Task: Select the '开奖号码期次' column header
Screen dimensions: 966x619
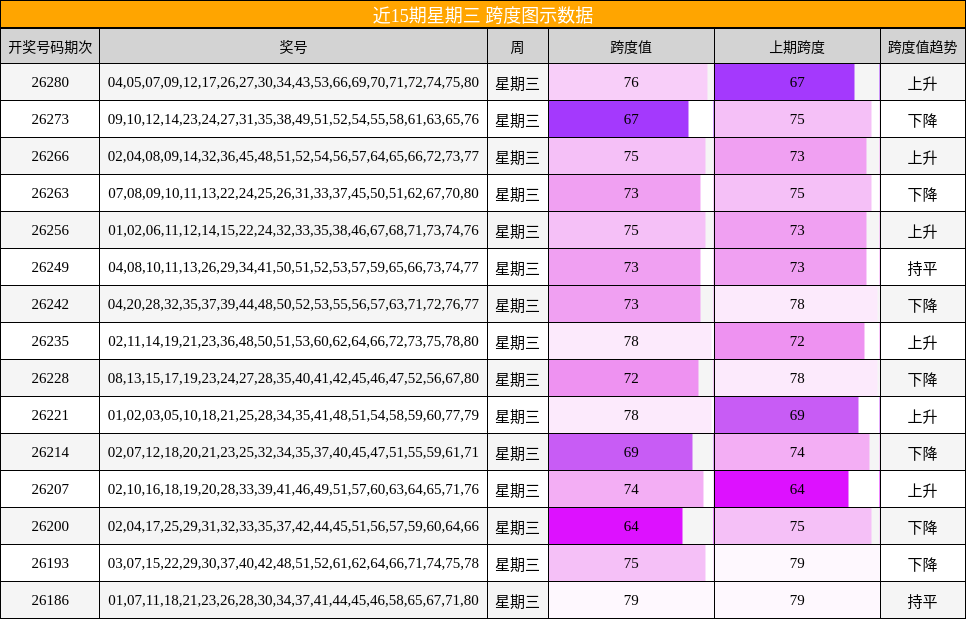Action: coord(50,47)
